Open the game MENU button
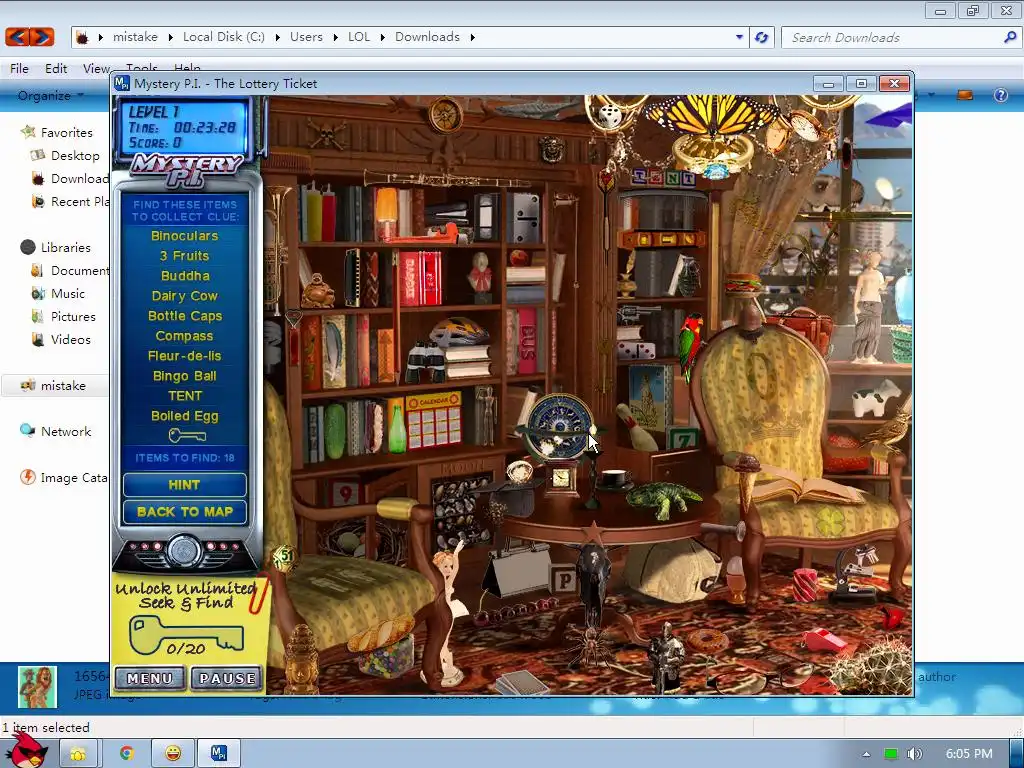1024x768 pixels. coord(150,679)
